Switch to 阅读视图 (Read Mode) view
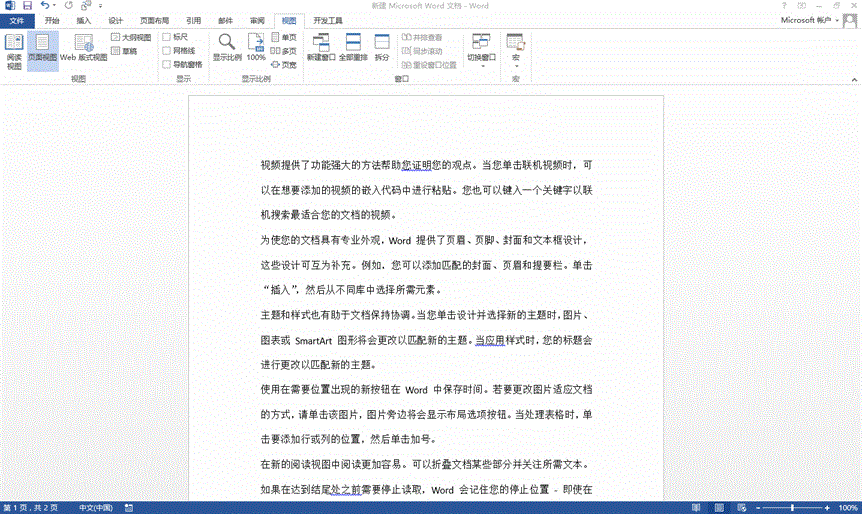Viewport: 862px width, 514px height. [x=14, y=51]
